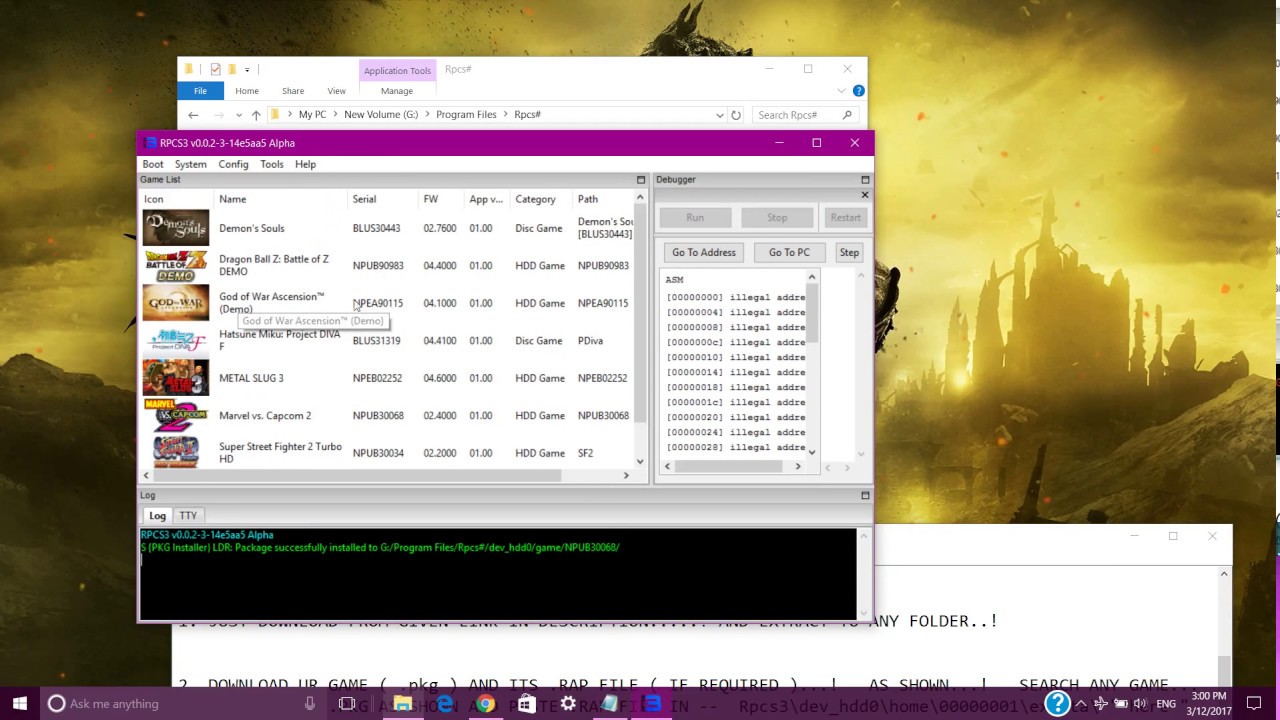1280x720 pixels.
Task: Click the Go To Address button
Action: [704, 252]
